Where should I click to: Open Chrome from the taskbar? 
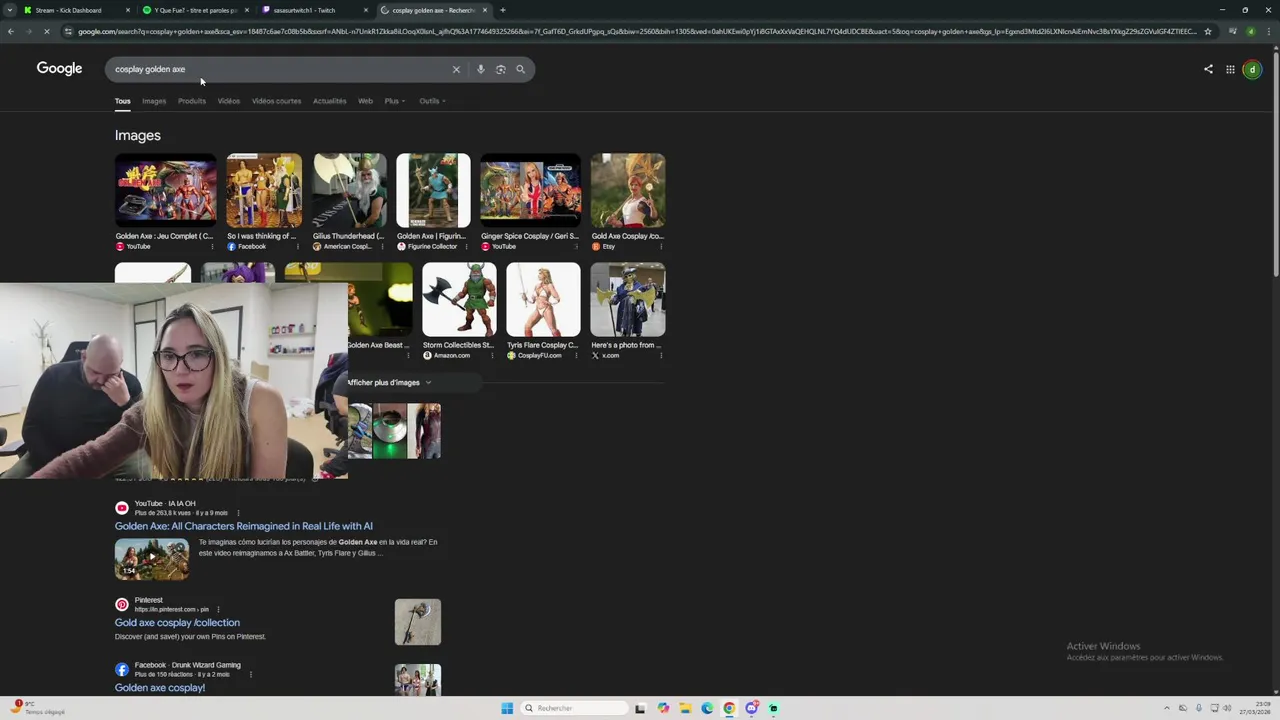pos(729,708)
